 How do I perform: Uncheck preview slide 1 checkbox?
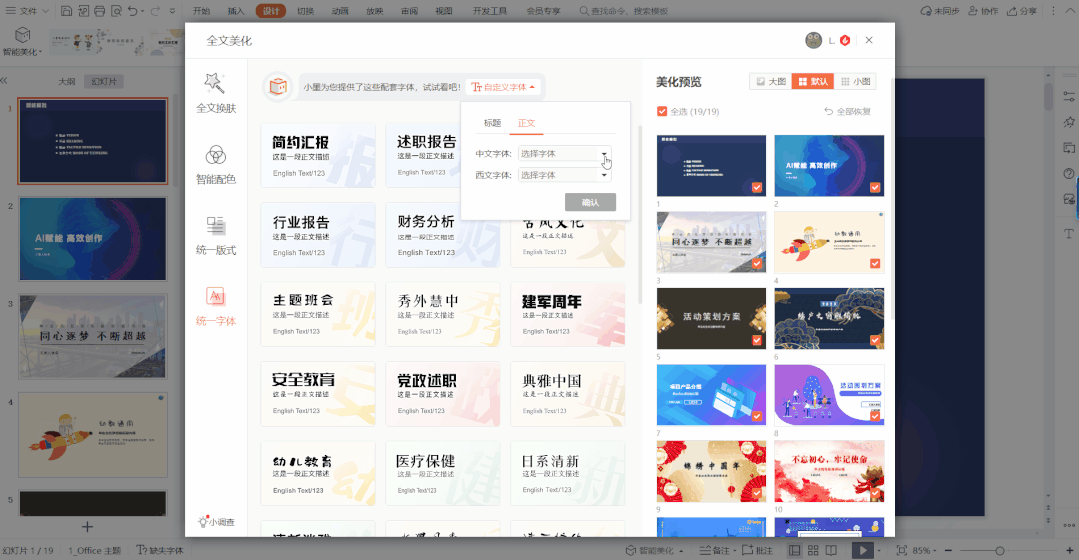pyautogui.click(x=757, y=187)
